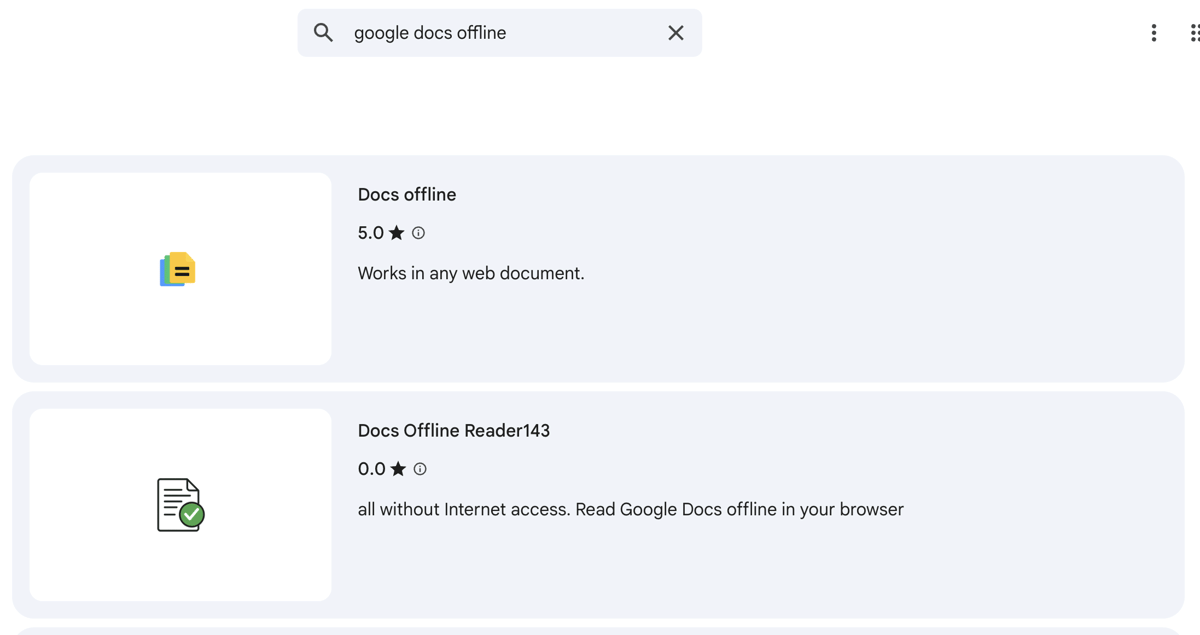1200x635 pixels.
Task: Click info icon beside 5.0 rating
Action: coord(419,233)
